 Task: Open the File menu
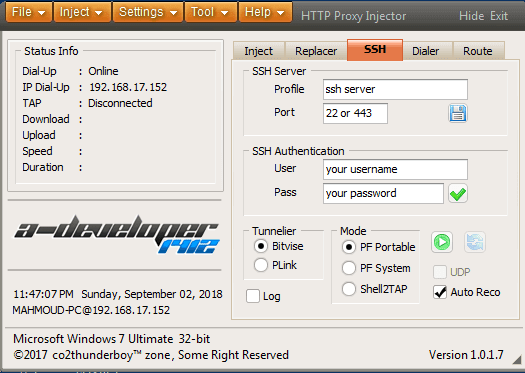pyautogui.click(x=29, y=12)
